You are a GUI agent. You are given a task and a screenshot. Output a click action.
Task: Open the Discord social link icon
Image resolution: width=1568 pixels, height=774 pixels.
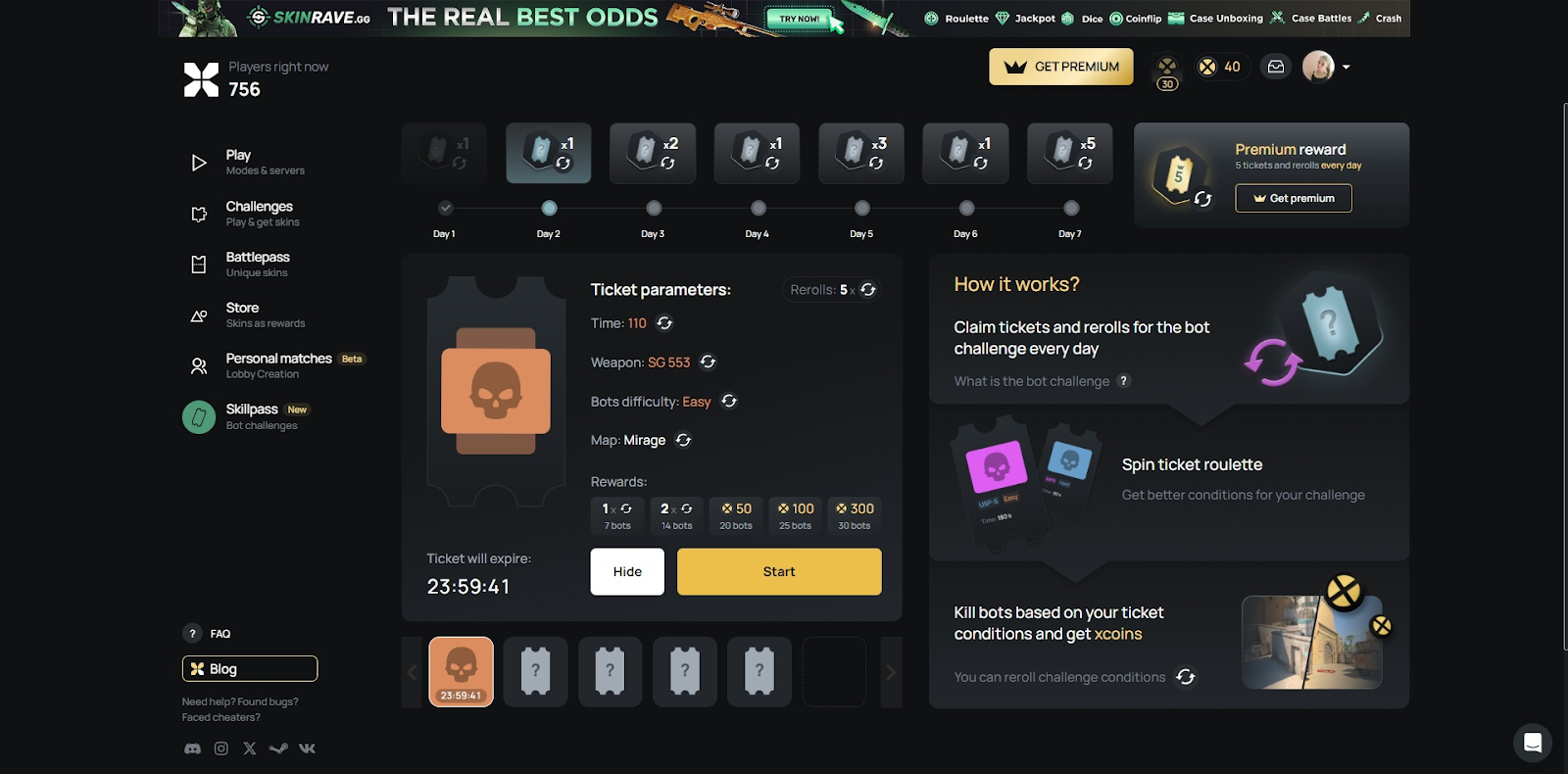(193, 749)
